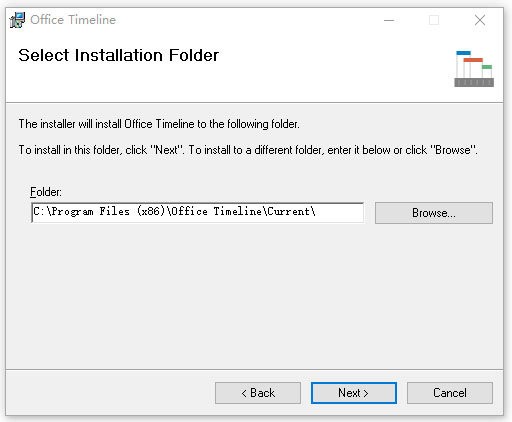Screen dimensions: 512x422
Task: Open the Browse folder dialog
Action: pos(434,213)
